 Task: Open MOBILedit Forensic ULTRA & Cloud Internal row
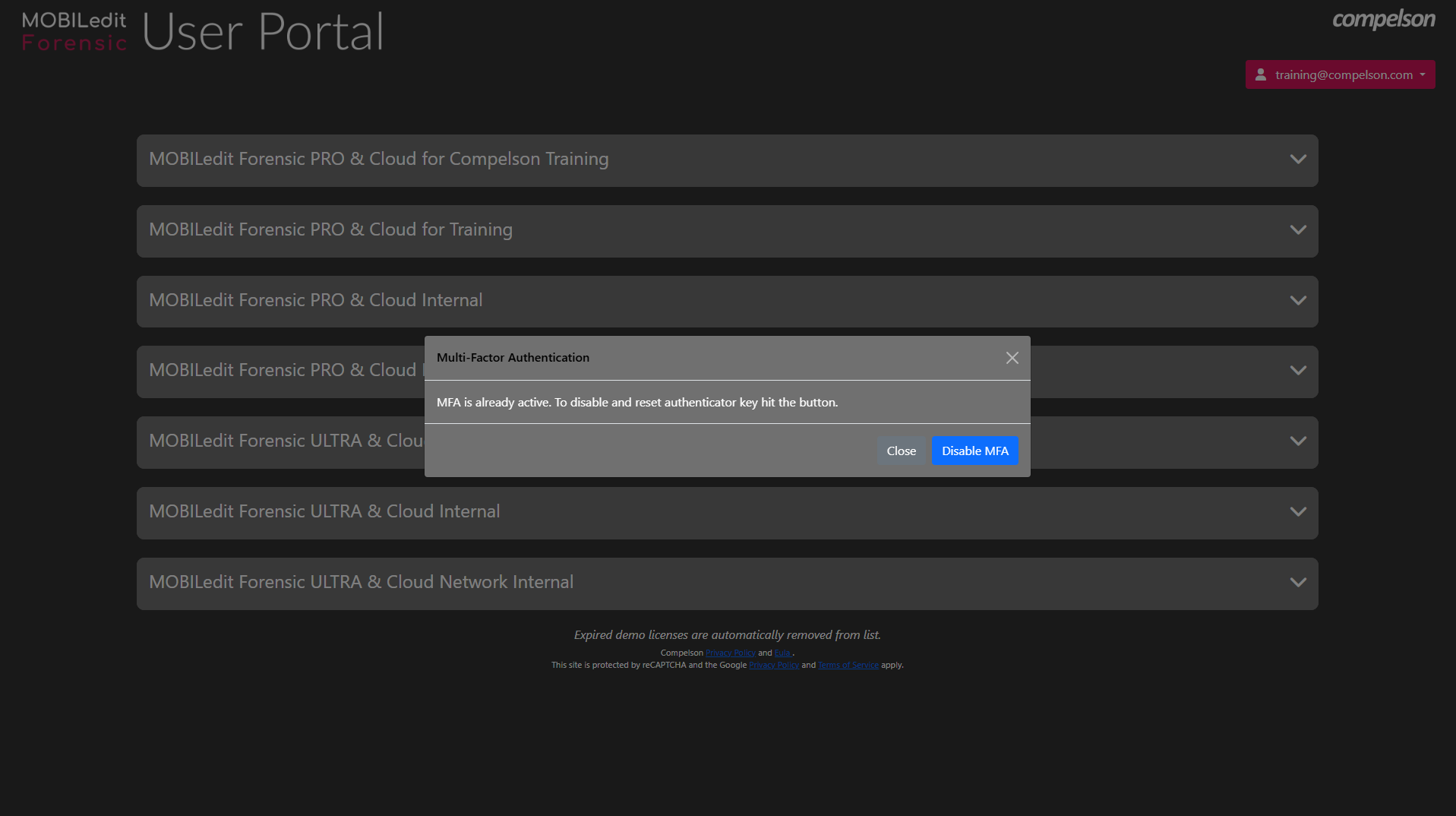(x=324, y=511)
